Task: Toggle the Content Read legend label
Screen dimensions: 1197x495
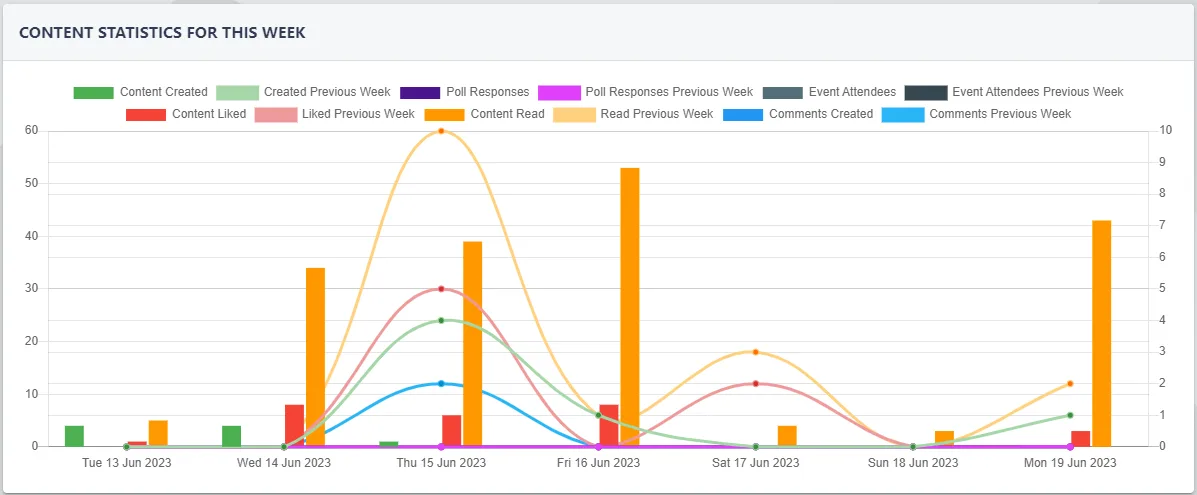Action: (x=508, y=115)
